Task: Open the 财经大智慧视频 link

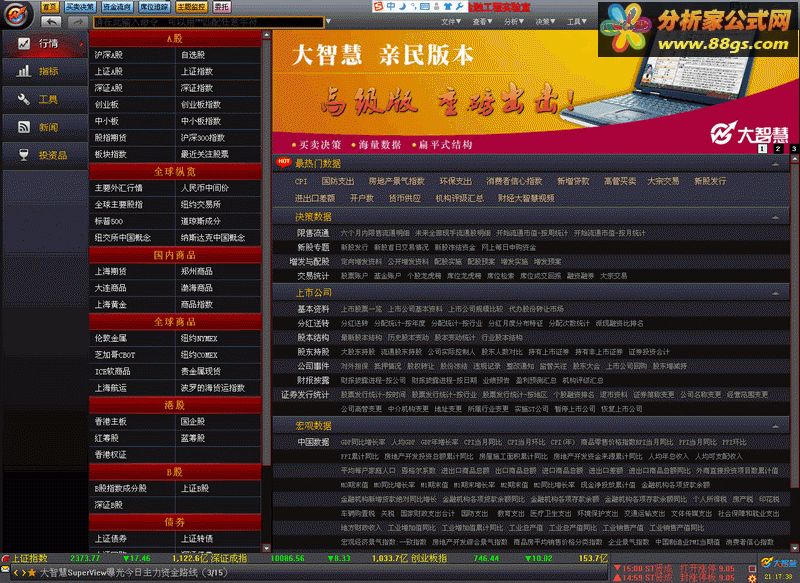Action: tap(526, 198)
